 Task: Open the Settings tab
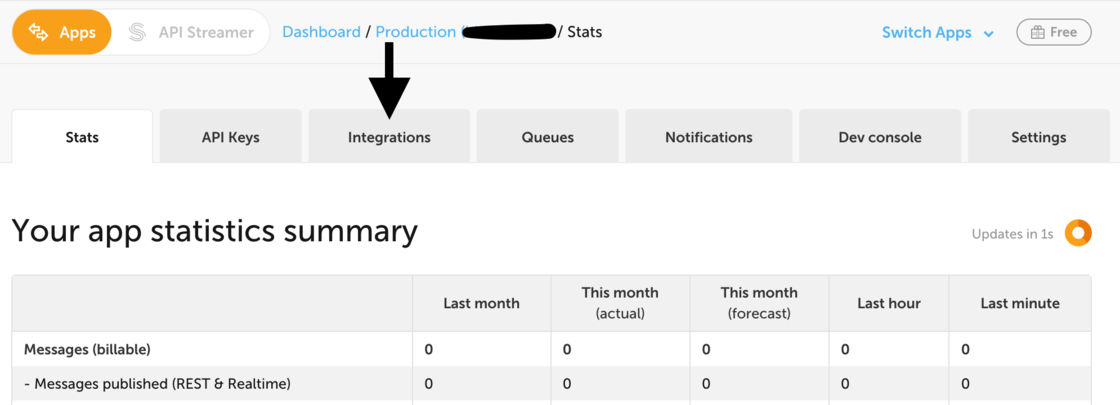coord(1039,136)
